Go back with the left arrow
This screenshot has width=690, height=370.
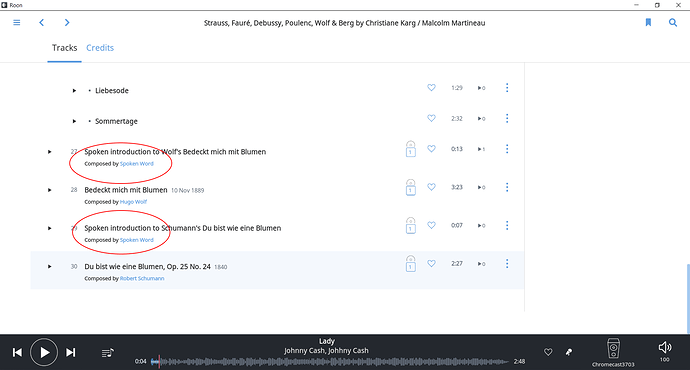point(41,22)
